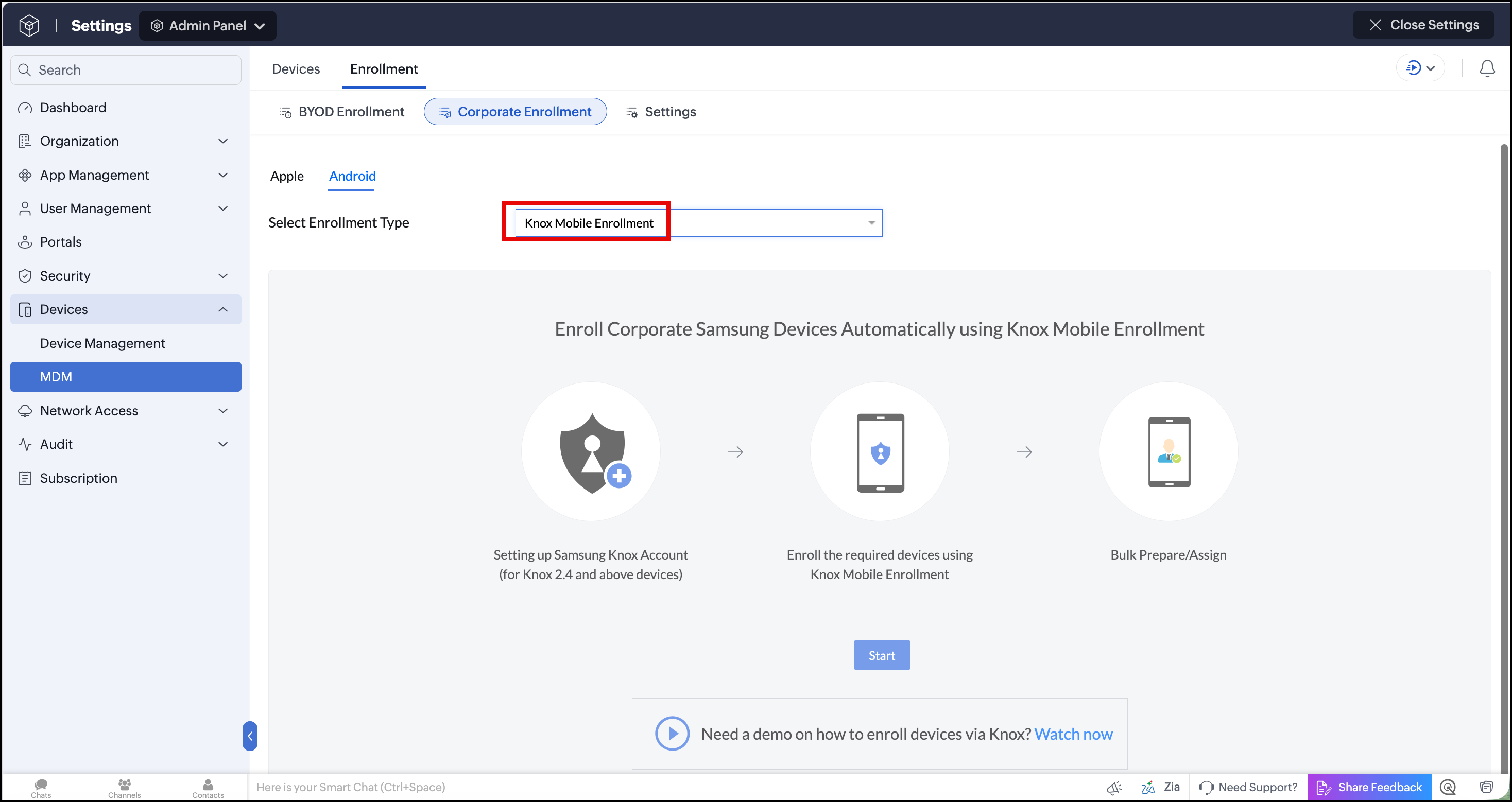Click the App Management icon
1512x802 pixels.
pyautogui.click(x=25, y=176)
